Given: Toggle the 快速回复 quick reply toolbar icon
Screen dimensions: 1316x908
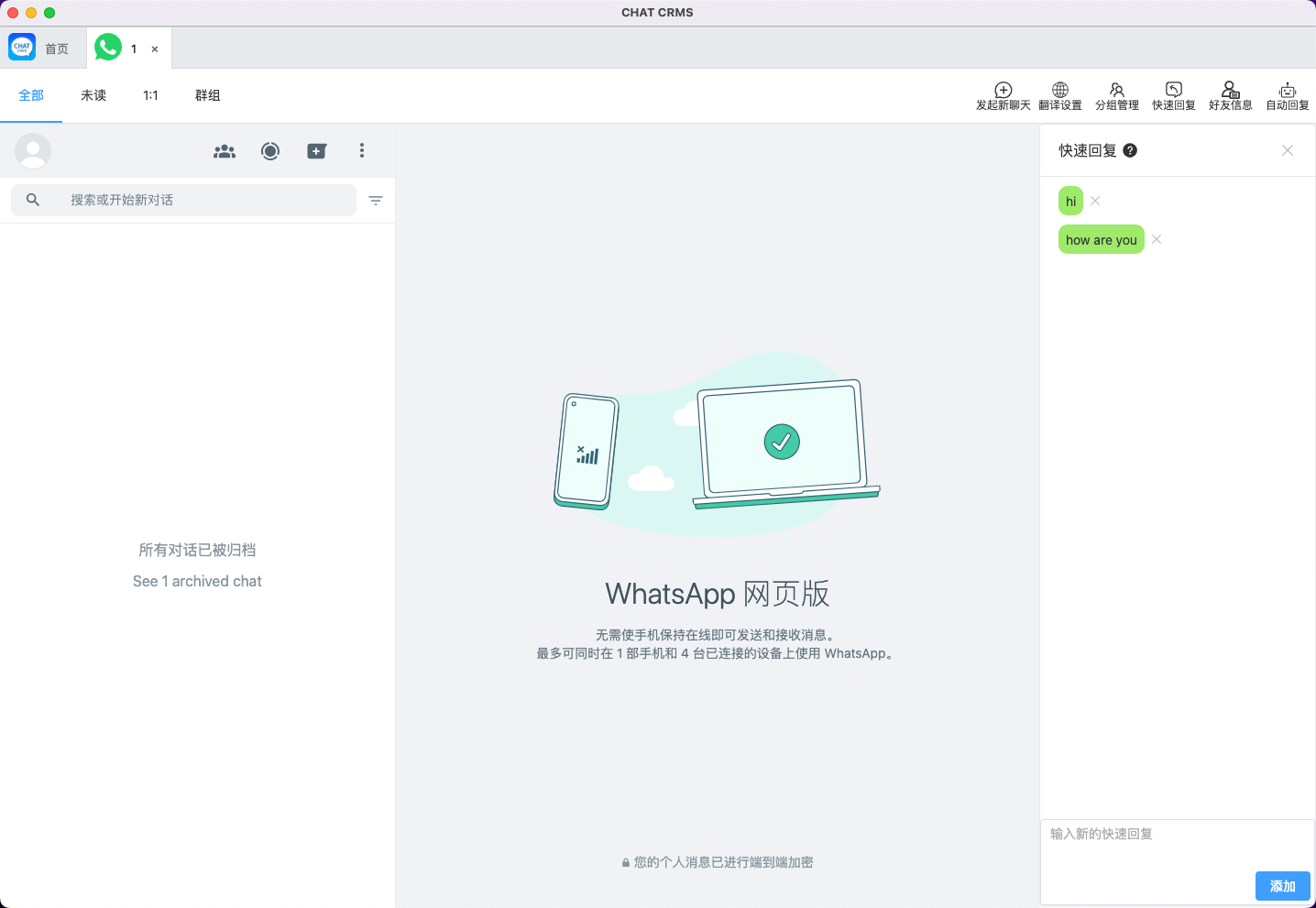Looking at the screenshot, I should tap(1174, 96).
